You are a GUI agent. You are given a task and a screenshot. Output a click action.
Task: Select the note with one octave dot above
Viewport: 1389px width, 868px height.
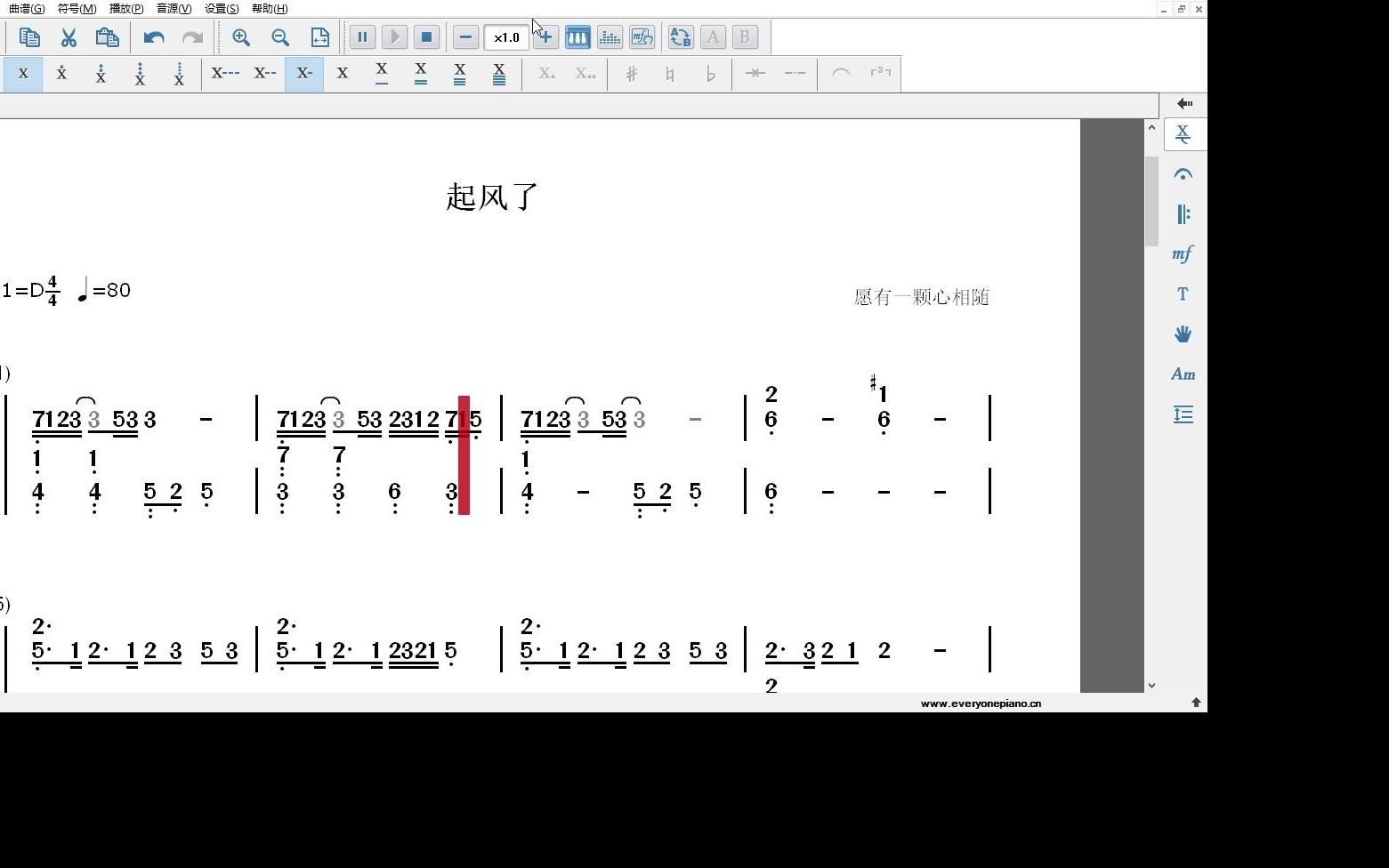point(61,74)
